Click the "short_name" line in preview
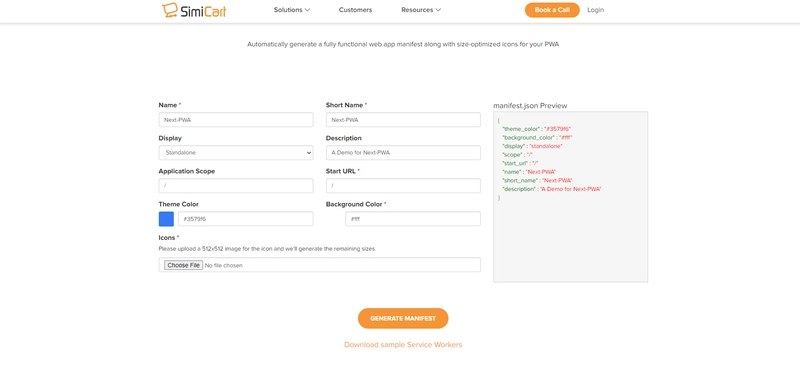 point(537,180)
